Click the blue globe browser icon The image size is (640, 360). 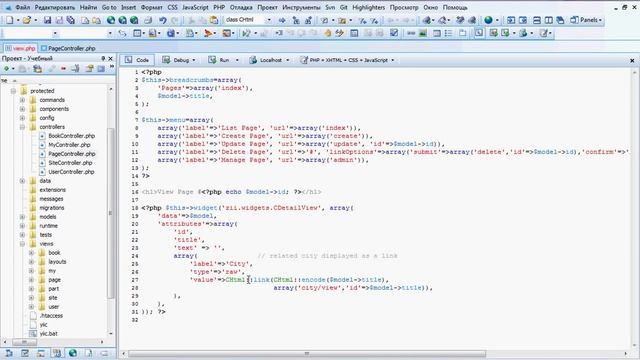[488, 20]
